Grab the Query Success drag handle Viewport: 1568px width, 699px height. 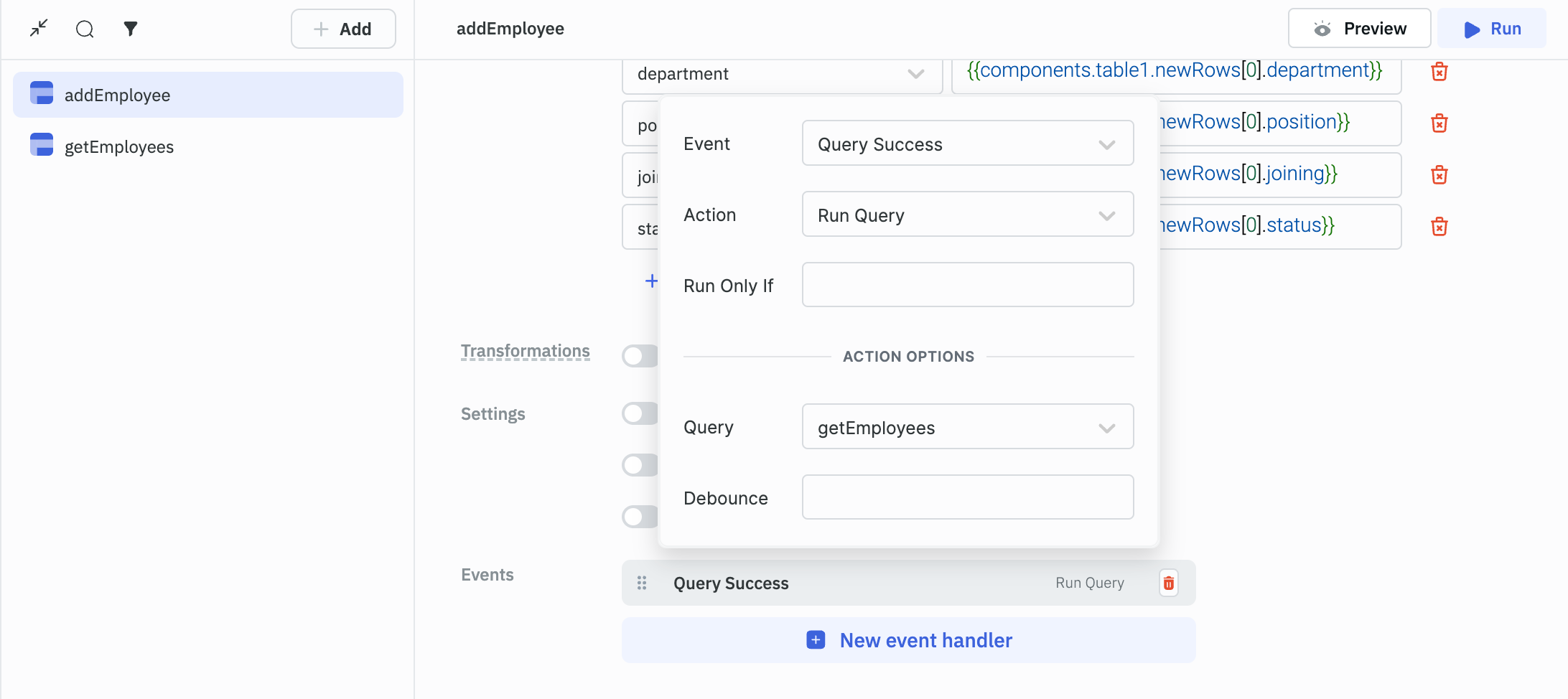point(642,583)
